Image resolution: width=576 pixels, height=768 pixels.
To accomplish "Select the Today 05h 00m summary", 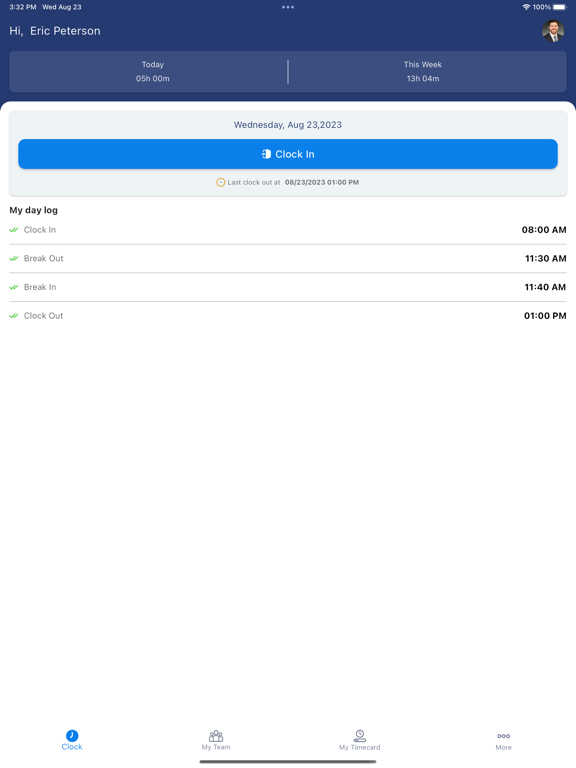I will pos(153,72).
